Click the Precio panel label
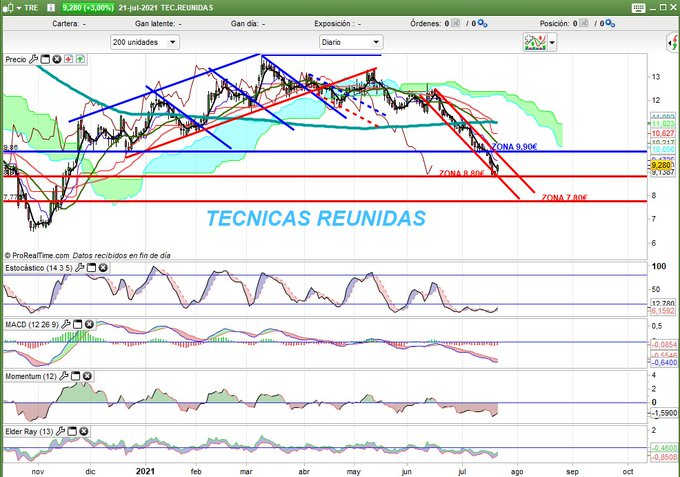Screen dimensions: 680x477 coord(16,59)
